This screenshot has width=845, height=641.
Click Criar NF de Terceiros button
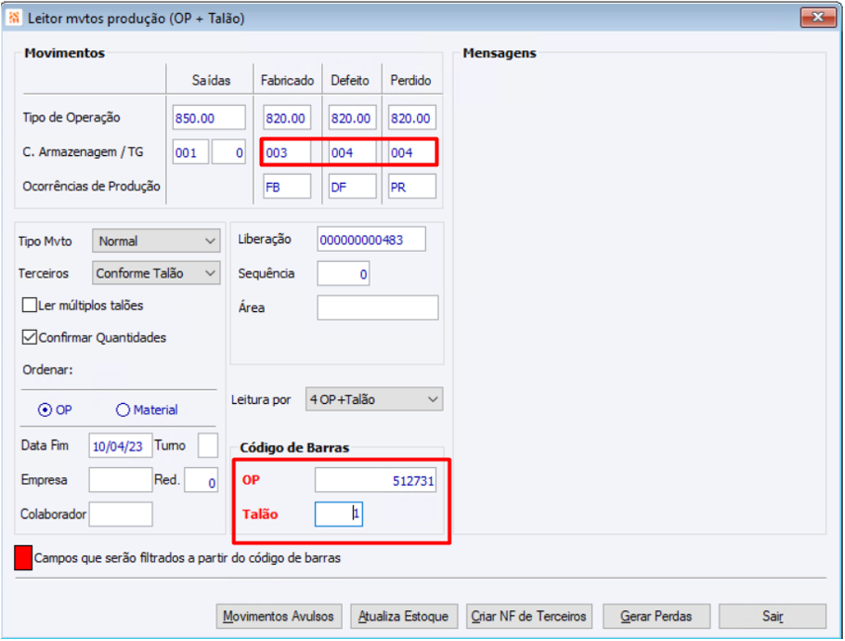529,616
